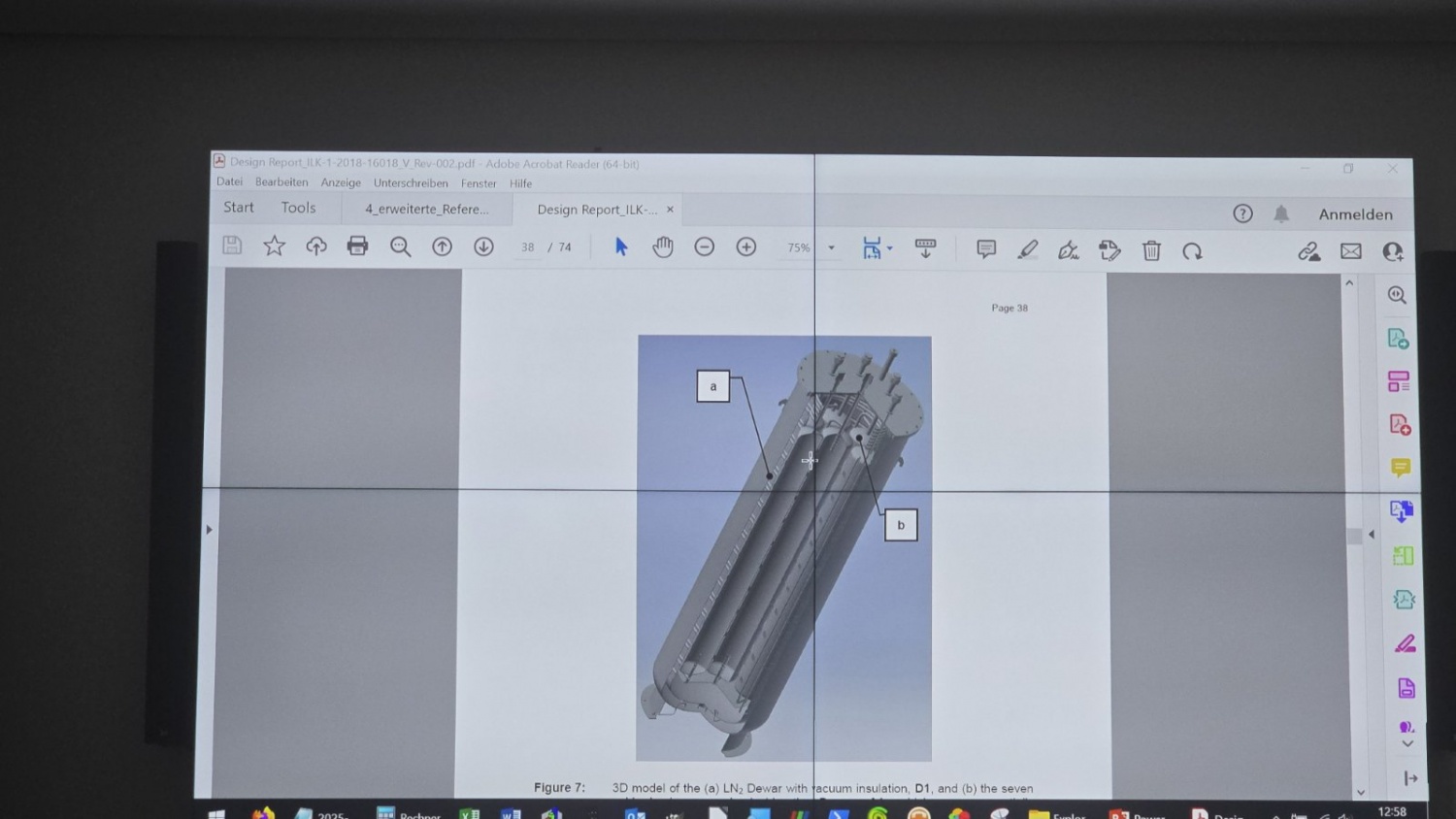Viewport: 1456px width, 819px height.
Task: Click the arrow Selection tool
Action: pos(621,247)
